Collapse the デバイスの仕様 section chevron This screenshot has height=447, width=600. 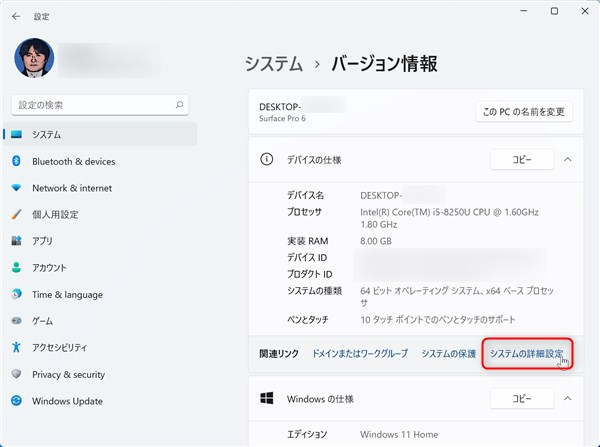coord(568,159)
